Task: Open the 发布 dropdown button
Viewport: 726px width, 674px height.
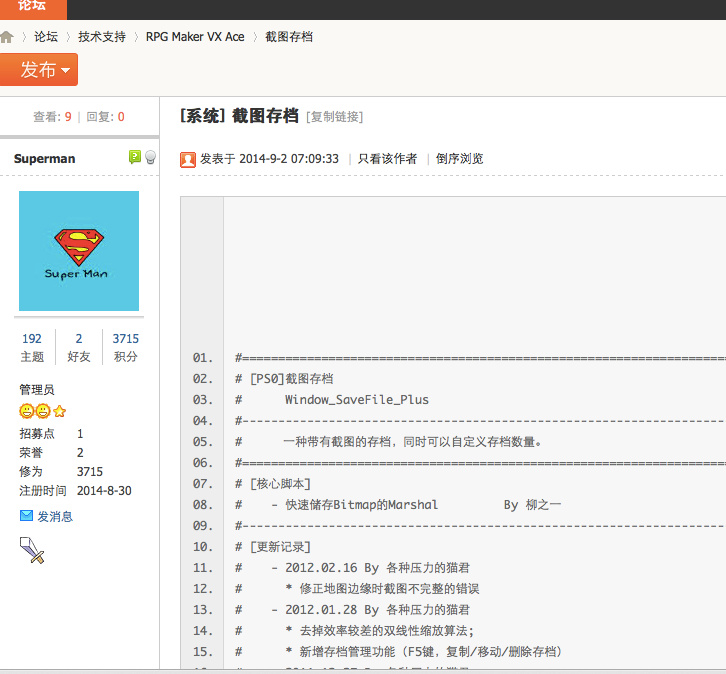Action: (39, 69)
